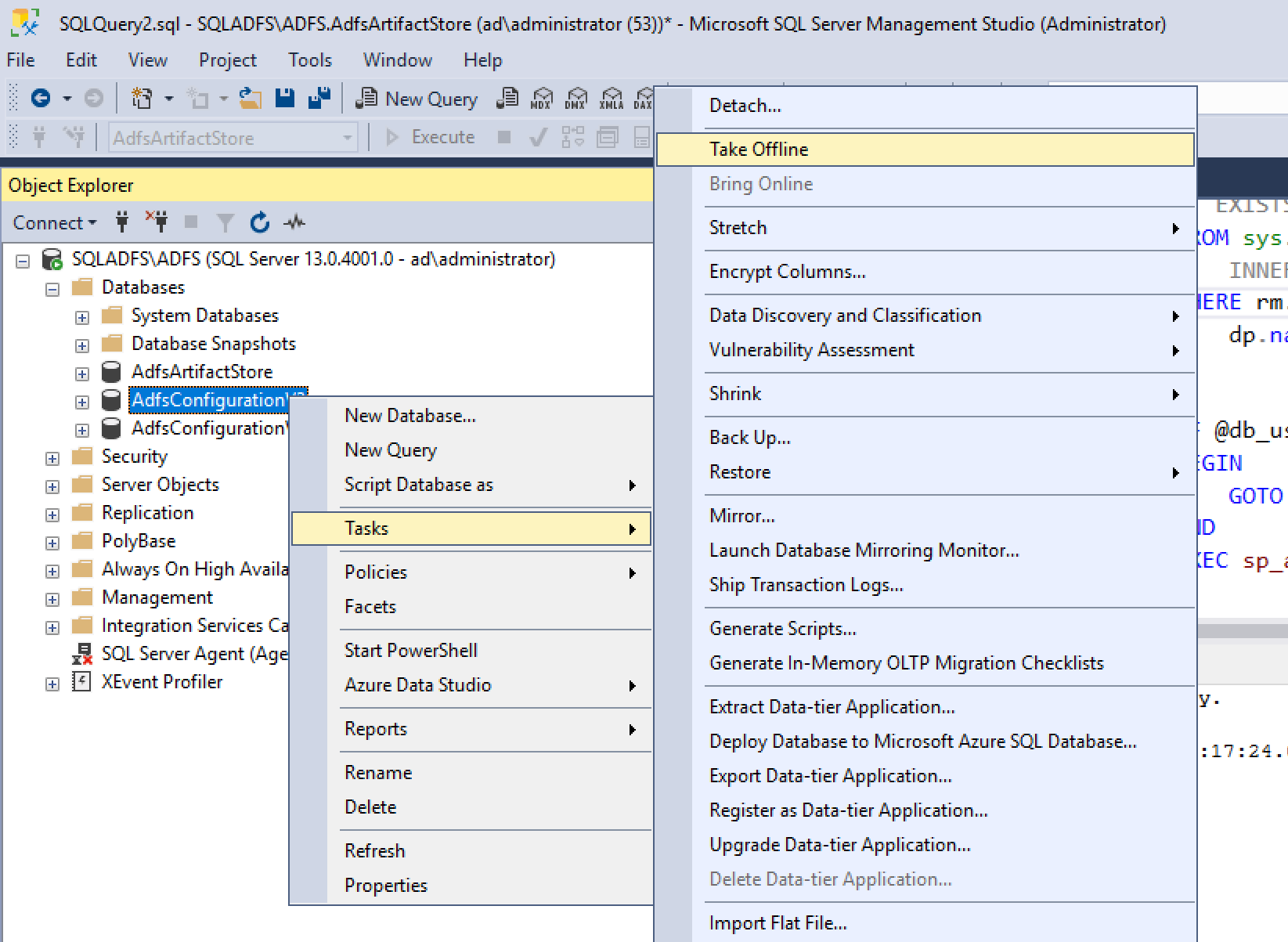Choose Take Offline from Tasks submenu

pyautogui.click(x=925, y=150)
